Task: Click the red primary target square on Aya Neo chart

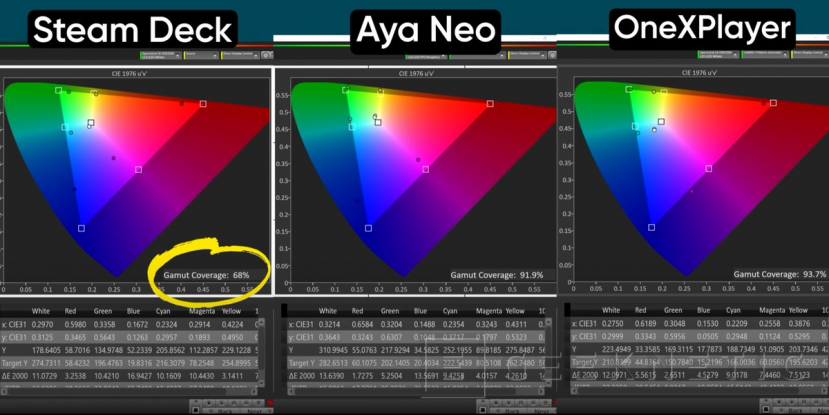Action: click(490, 103)
